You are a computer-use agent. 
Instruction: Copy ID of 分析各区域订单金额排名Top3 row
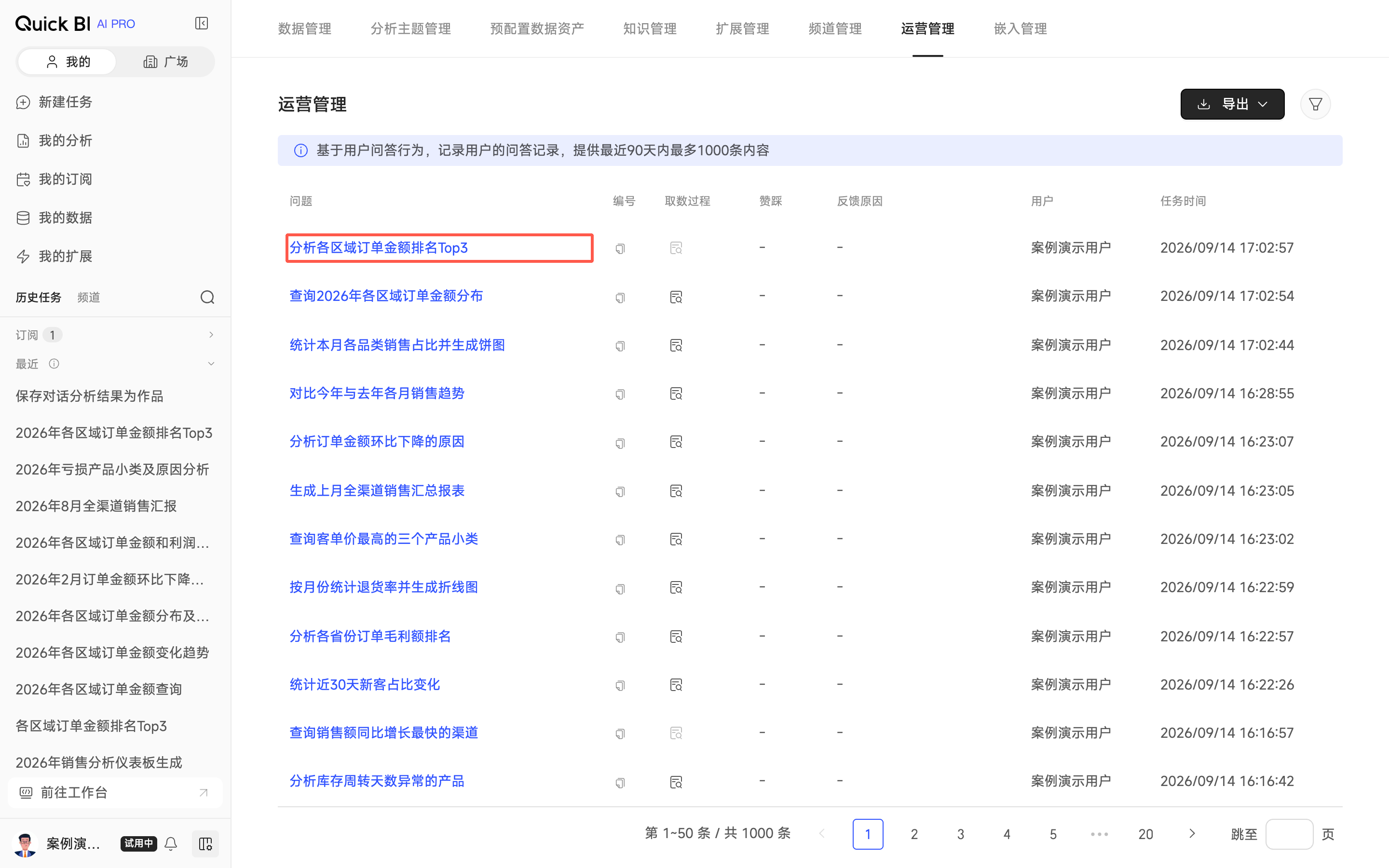[x=620, y=248]
